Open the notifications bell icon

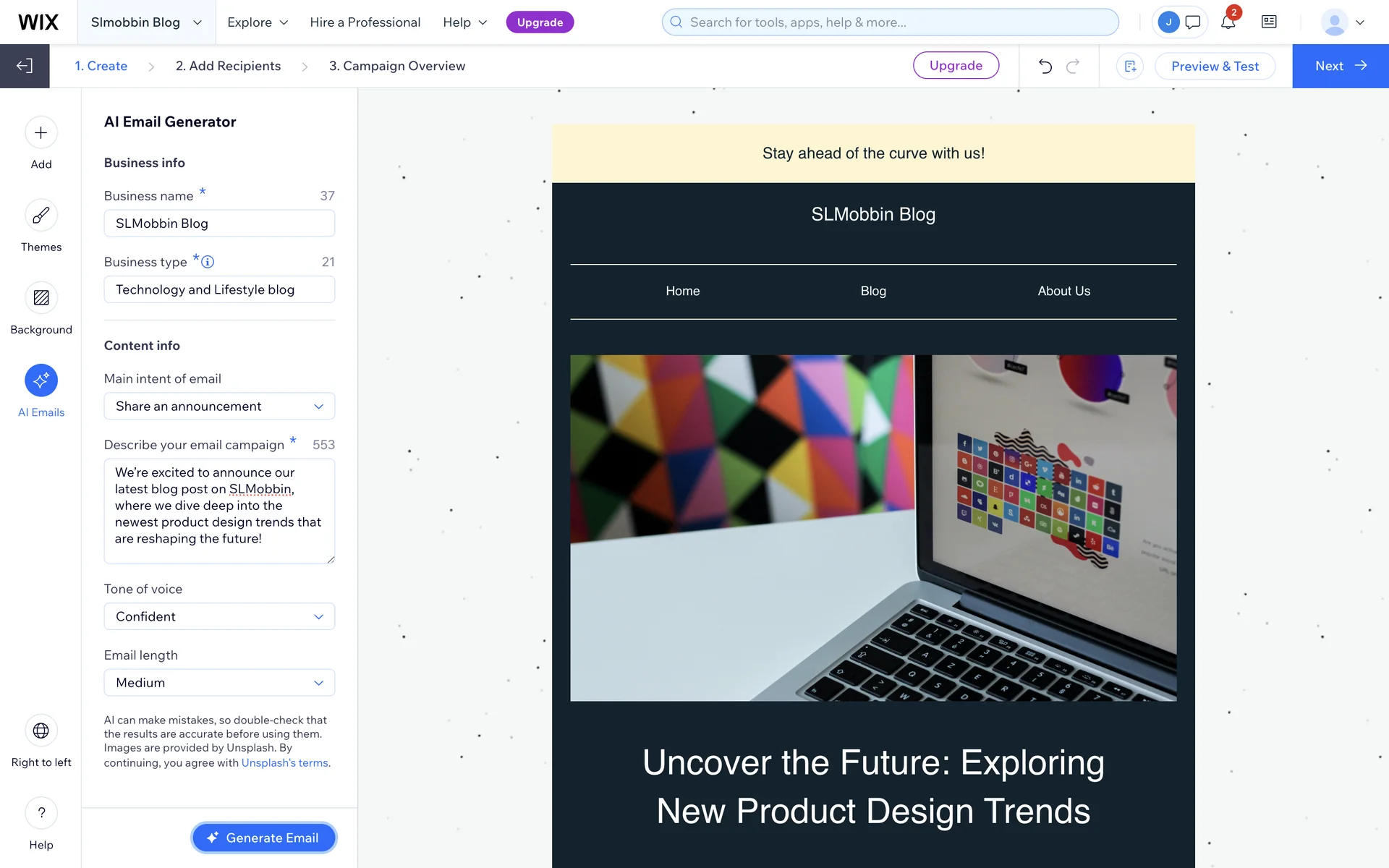click(1228, 22)
